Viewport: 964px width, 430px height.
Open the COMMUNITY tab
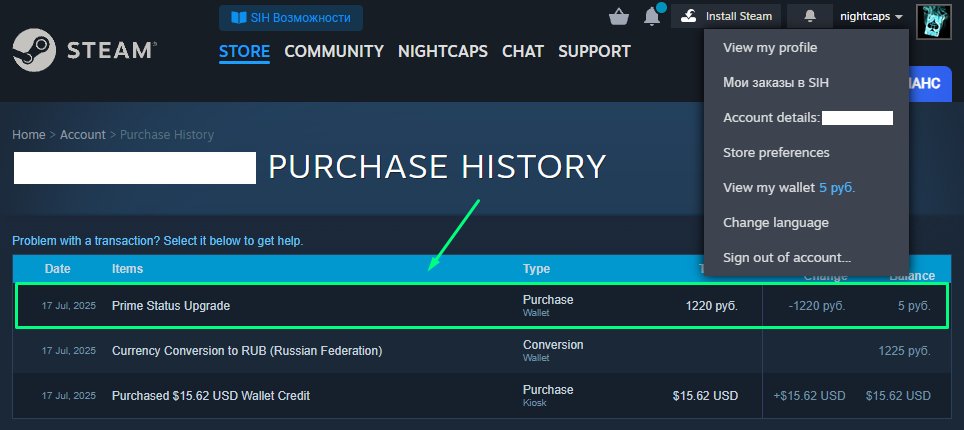(334, 51)
